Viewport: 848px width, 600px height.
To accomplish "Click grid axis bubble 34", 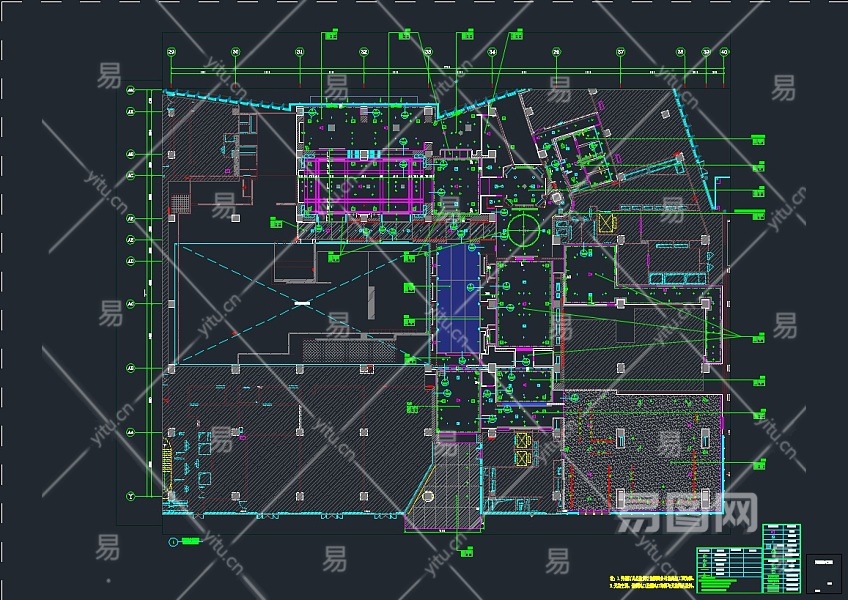I will pyautogui.click(x=492, y=52).
